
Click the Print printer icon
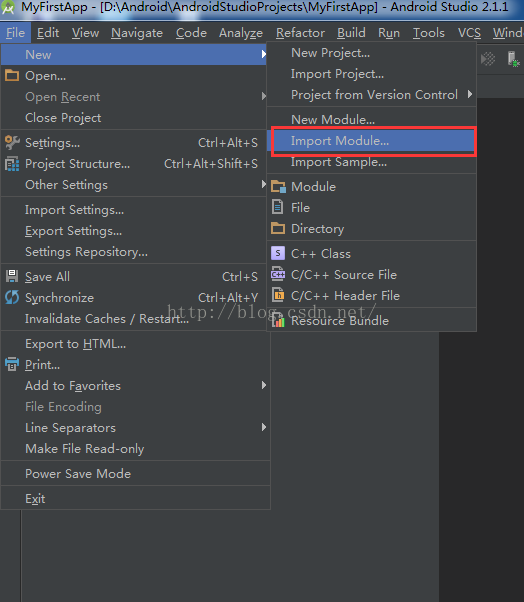(x=12, y=364)
